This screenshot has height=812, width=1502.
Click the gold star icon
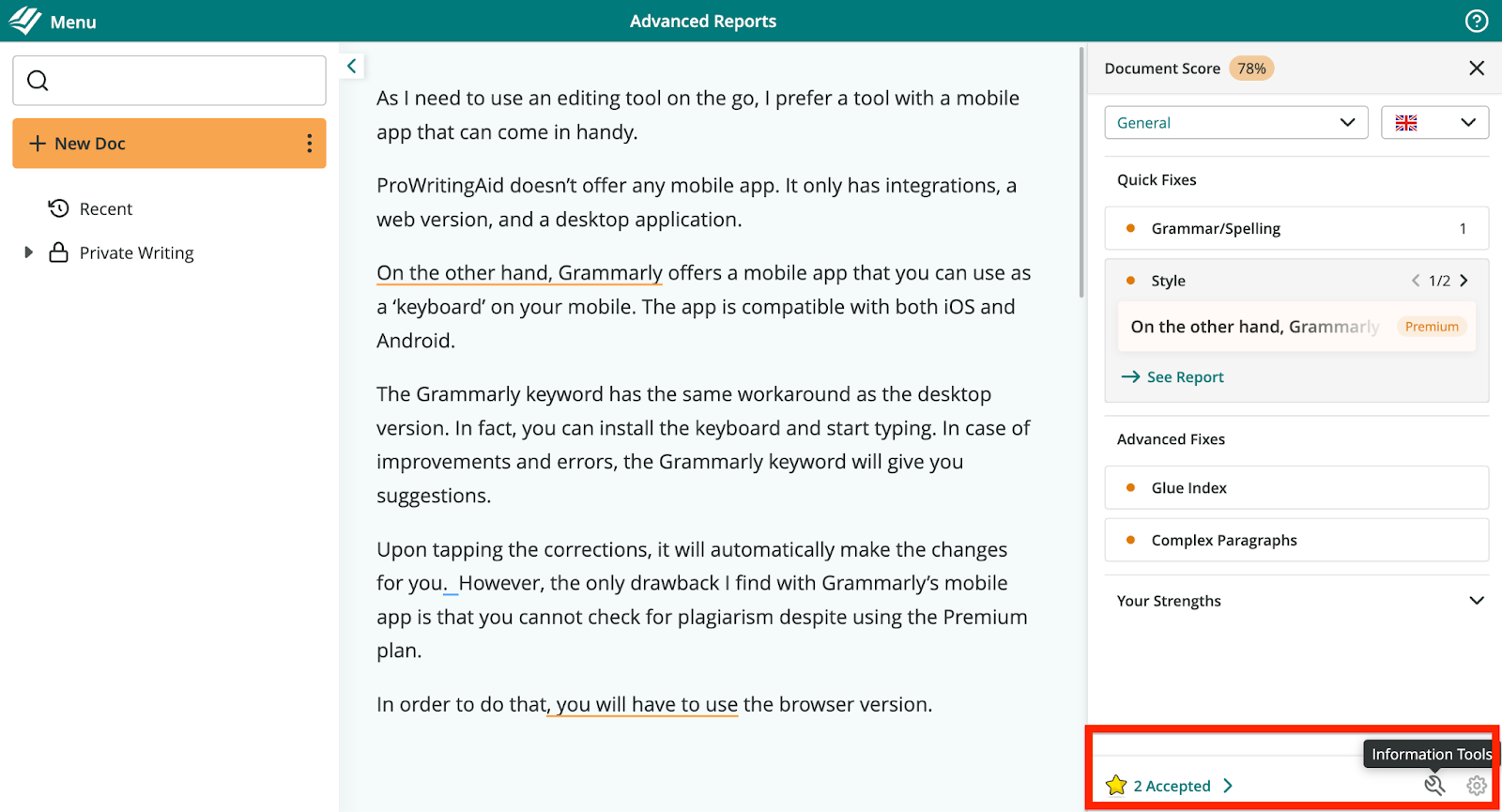click(1116, 786)
